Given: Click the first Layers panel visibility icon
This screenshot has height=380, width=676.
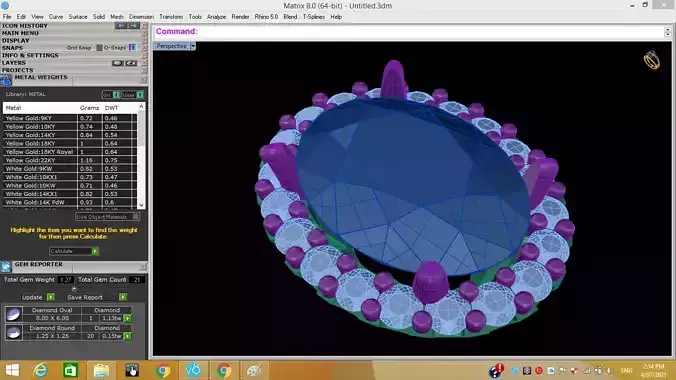Looking at the screenshot, I should [x=118, y=63].
